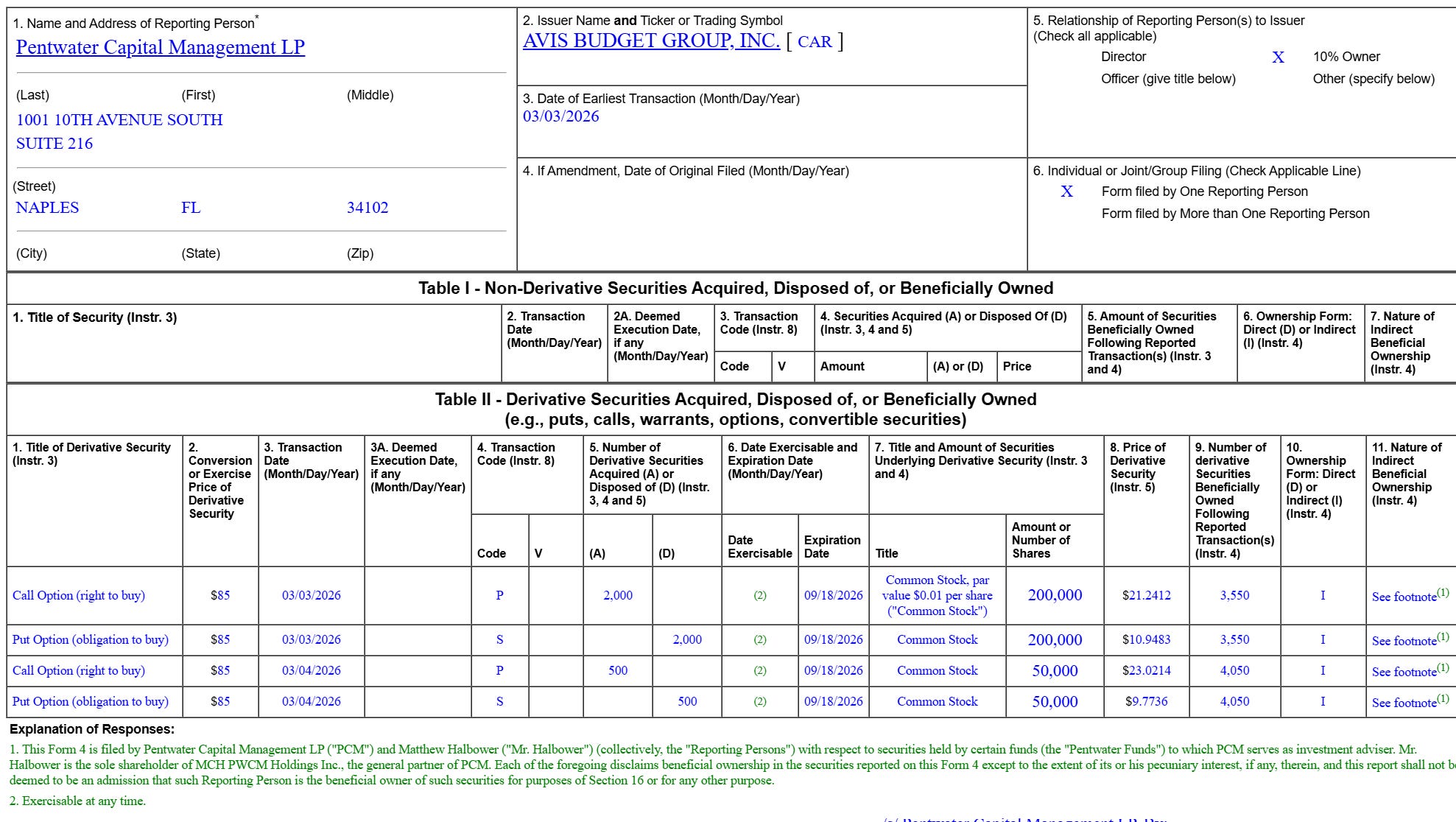The width and height of the screenshot is (1456, 822).
Task: Select first Put Option (obligation to buy) row
Action: [x=91, y=639]
